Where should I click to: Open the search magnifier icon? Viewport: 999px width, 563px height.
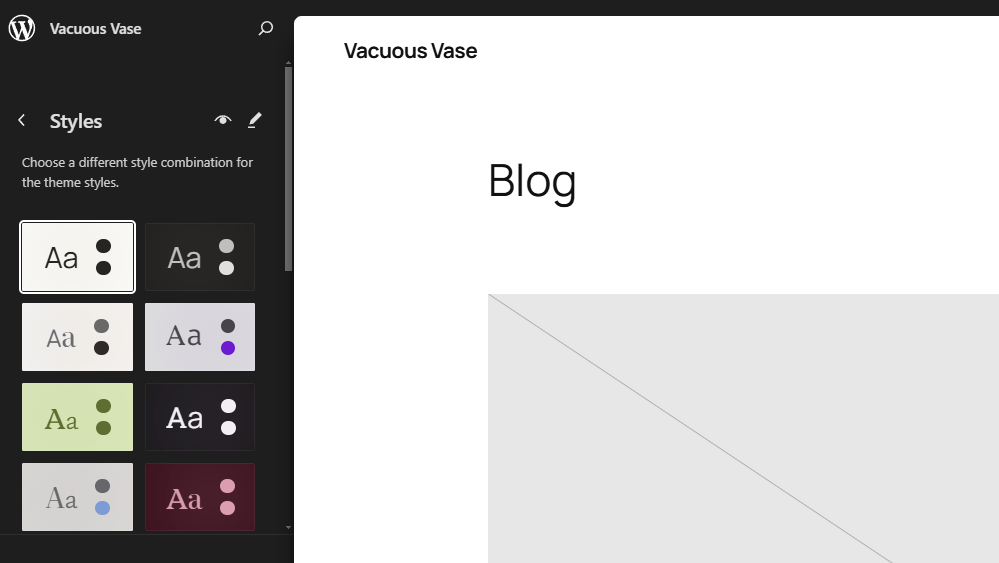(x=265, y=28)
